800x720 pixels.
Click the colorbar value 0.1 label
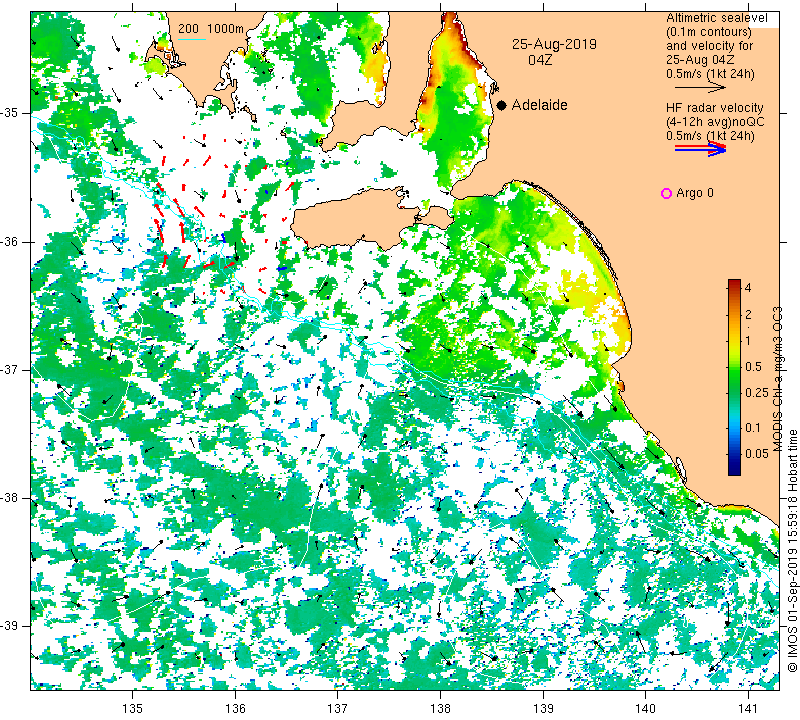[x=753, y=428]
